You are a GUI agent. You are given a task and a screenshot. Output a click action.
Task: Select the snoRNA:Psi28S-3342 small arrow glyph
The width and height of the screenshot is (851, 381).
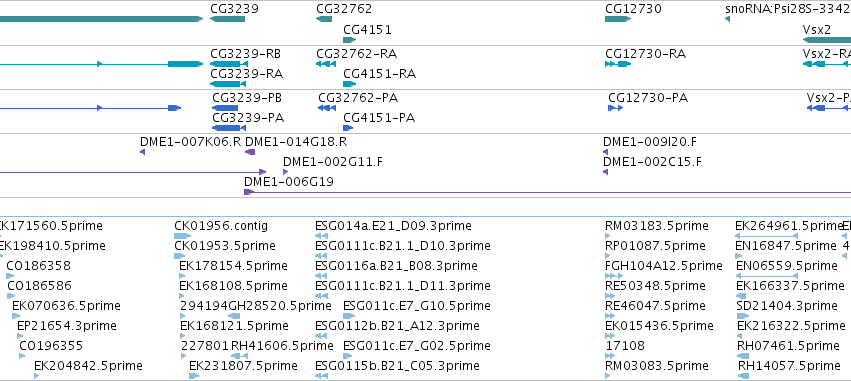(727, 19)
